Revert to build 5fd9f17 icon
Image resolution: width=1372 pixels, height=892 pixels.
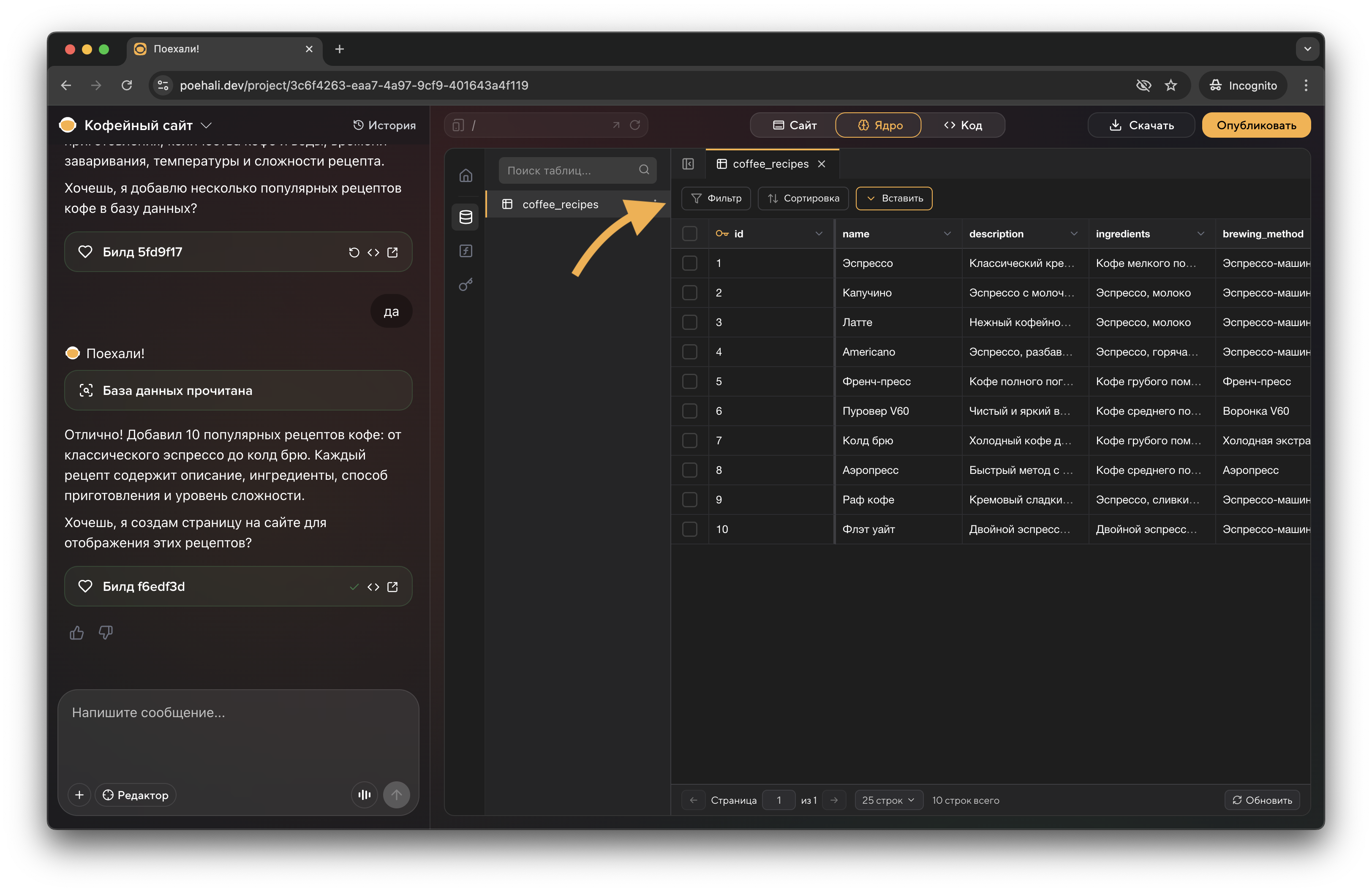pyautogui.click(x=354, y=253)
